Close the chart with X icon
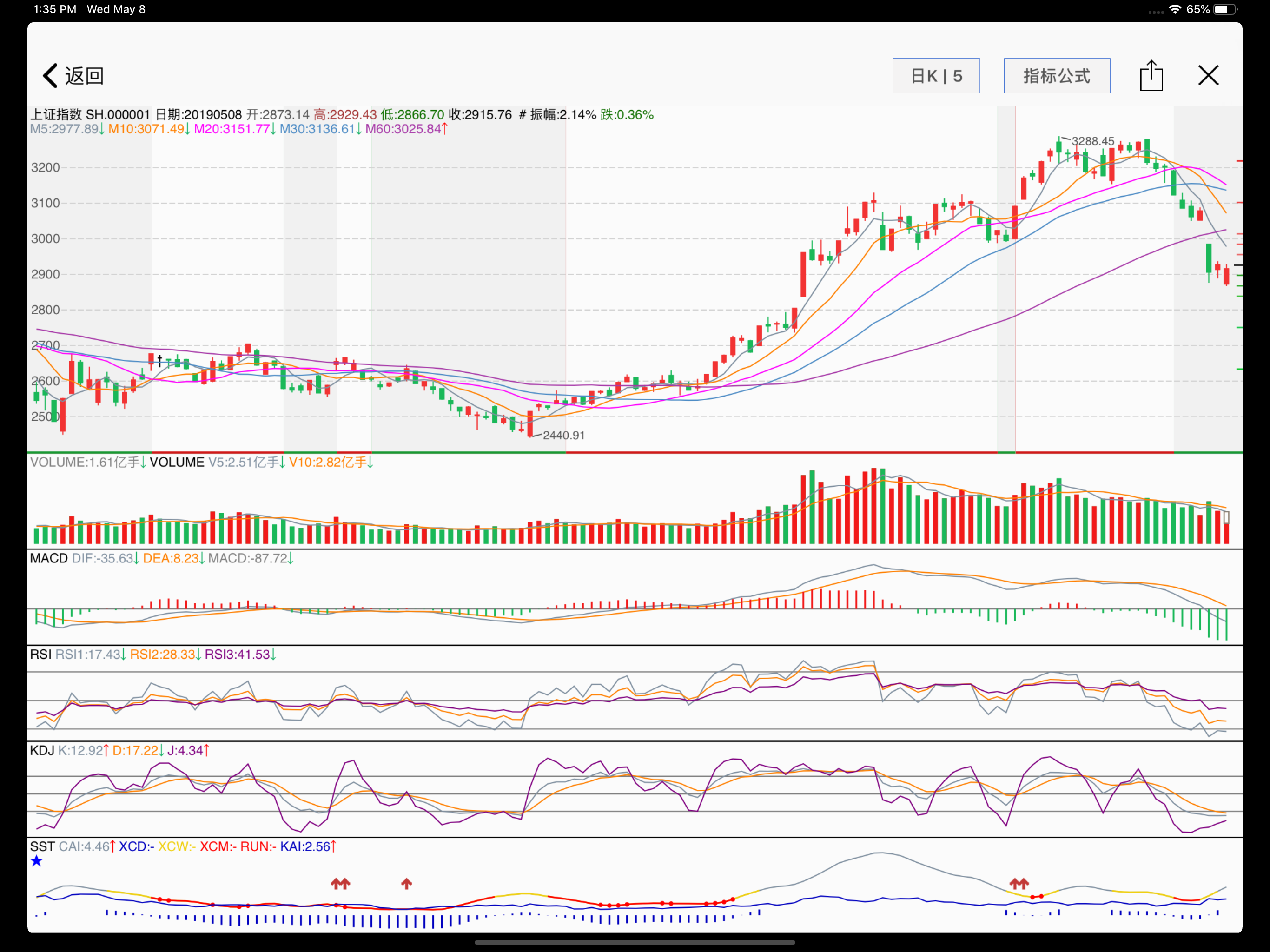Viewport: 1270px width, 952px height. [1208, 75]
